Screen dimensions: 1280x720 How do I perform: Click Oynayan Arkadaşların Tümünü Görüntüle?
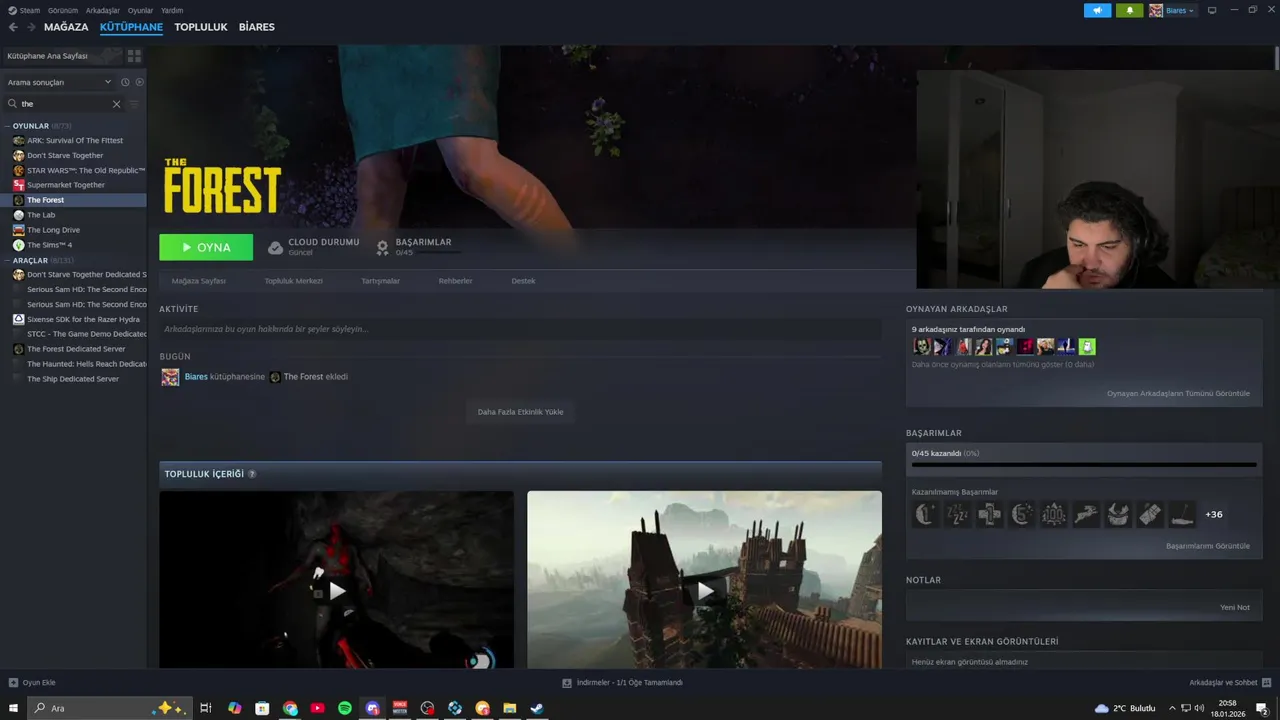coord(1178,394)
